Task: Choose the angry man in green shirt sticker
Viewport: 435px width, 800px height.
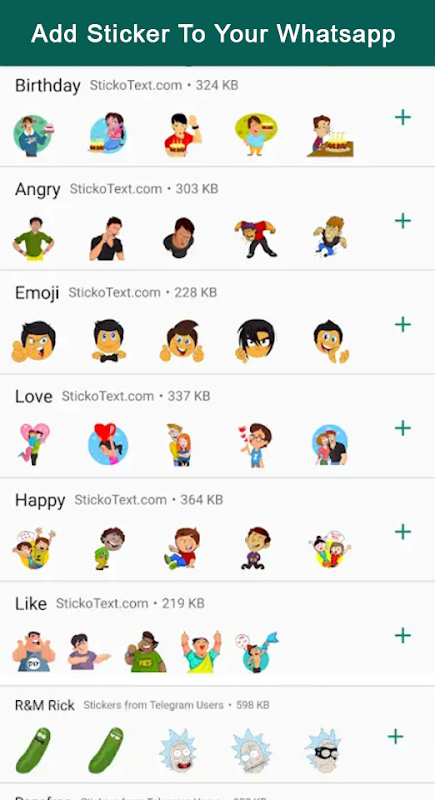Action: click(x=33, y=238)
